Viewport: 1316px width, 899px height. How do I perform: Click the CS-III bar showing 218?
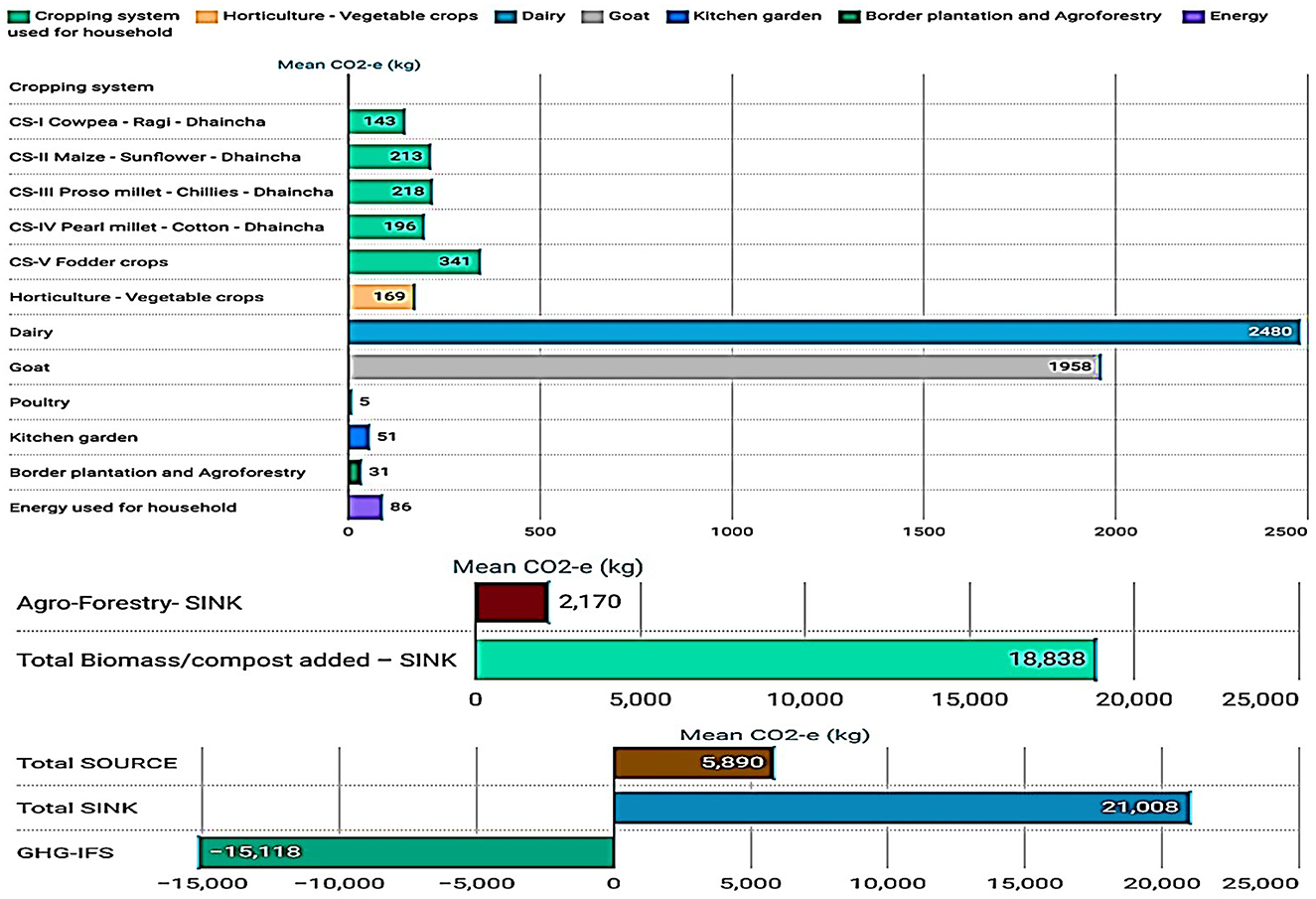pos(390,191)
